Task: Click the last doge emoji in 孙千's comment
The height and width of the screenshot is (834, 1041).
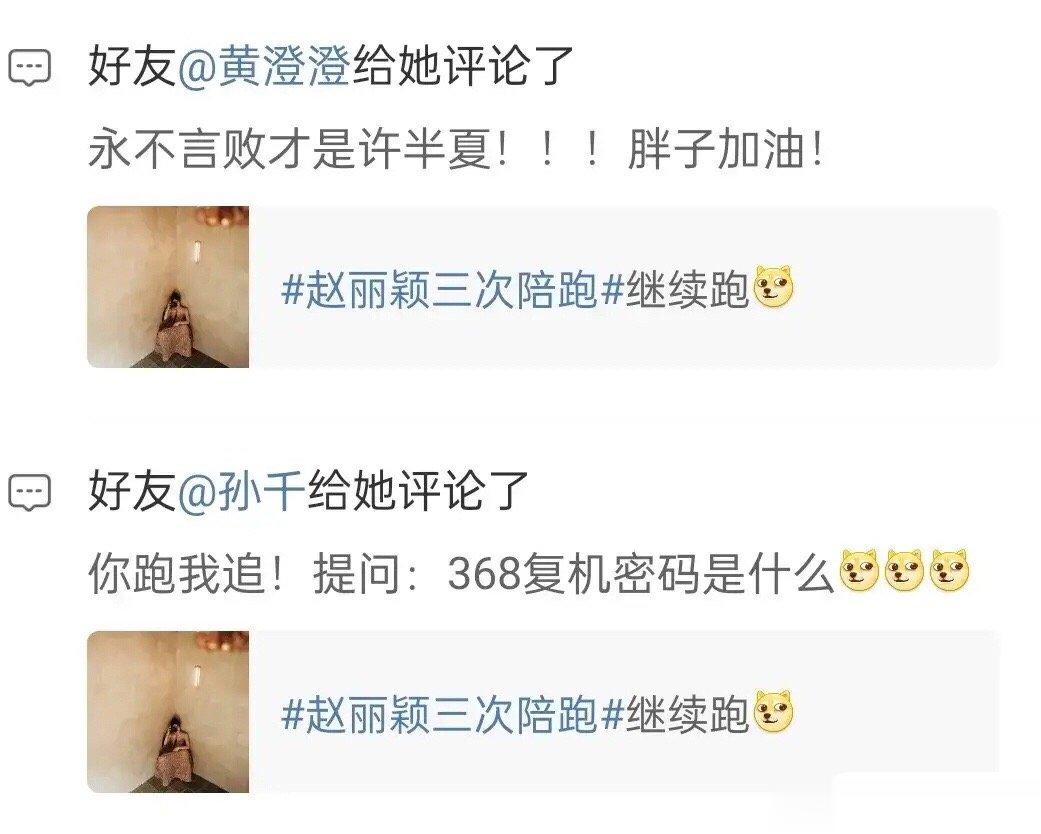Action: pyautogui.click(x=950, y=571)
